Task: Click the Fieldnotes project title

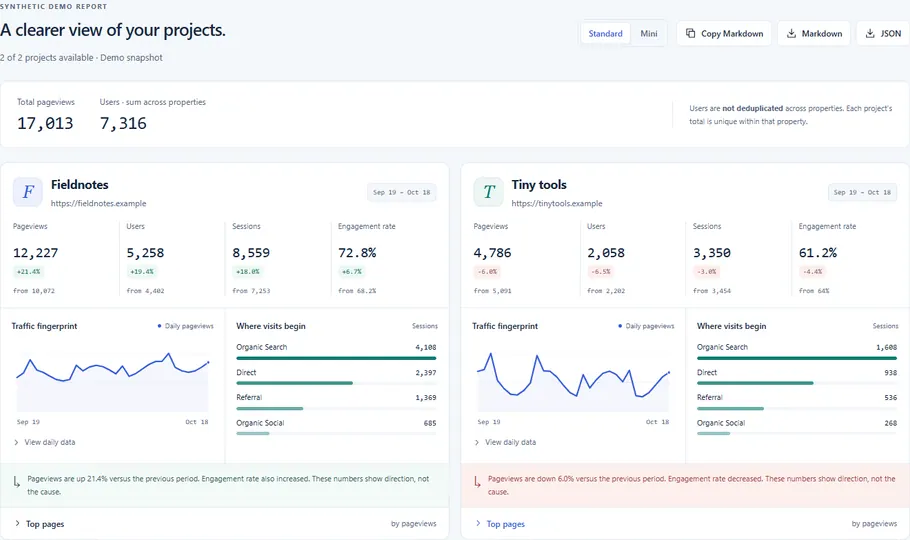Action: tap(80, 185)
